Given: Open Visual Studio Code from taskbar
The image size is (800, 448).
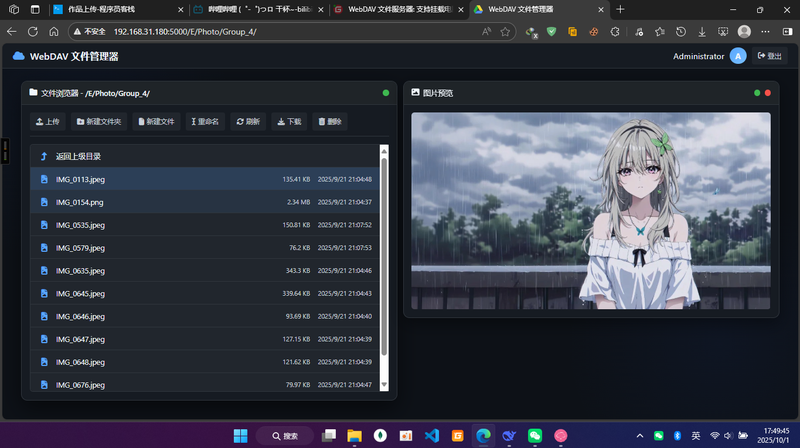Looking at the screenshot, I should (x=432, y=436).
